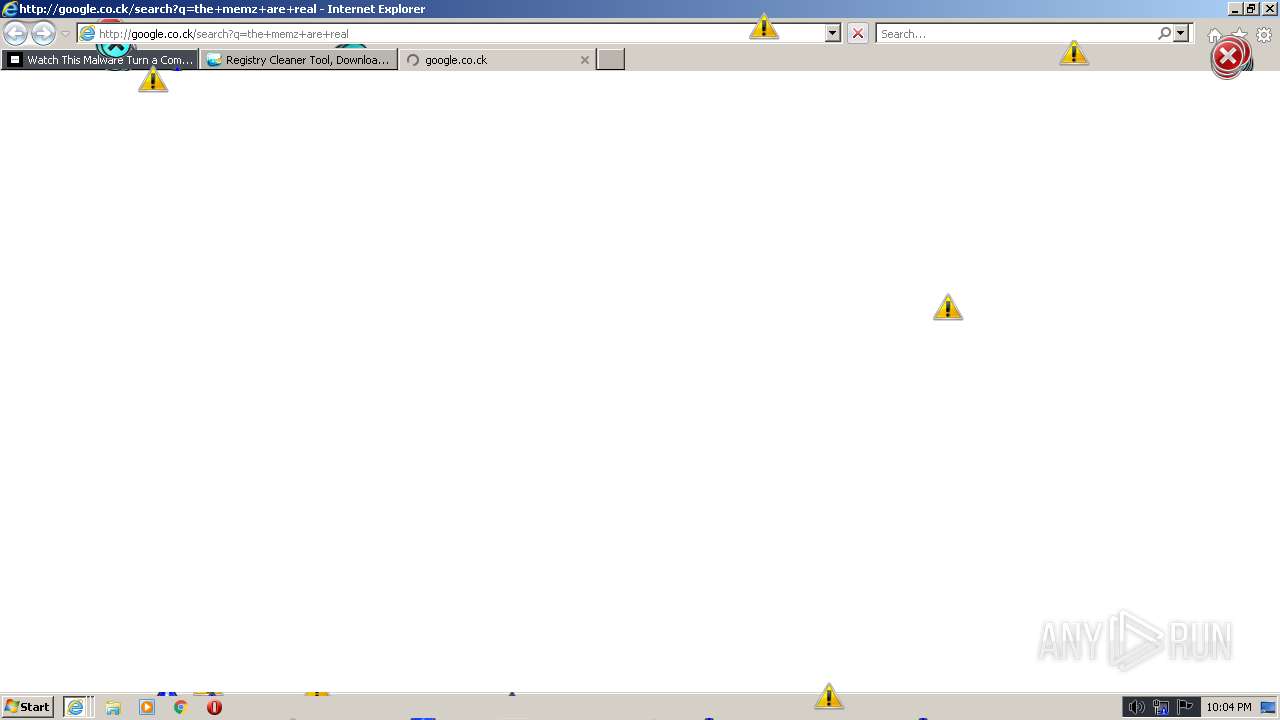Open the recent pages dropdown beside Forward
The height and width of the screenshot is (720, 1280).
tap(65, 33)
